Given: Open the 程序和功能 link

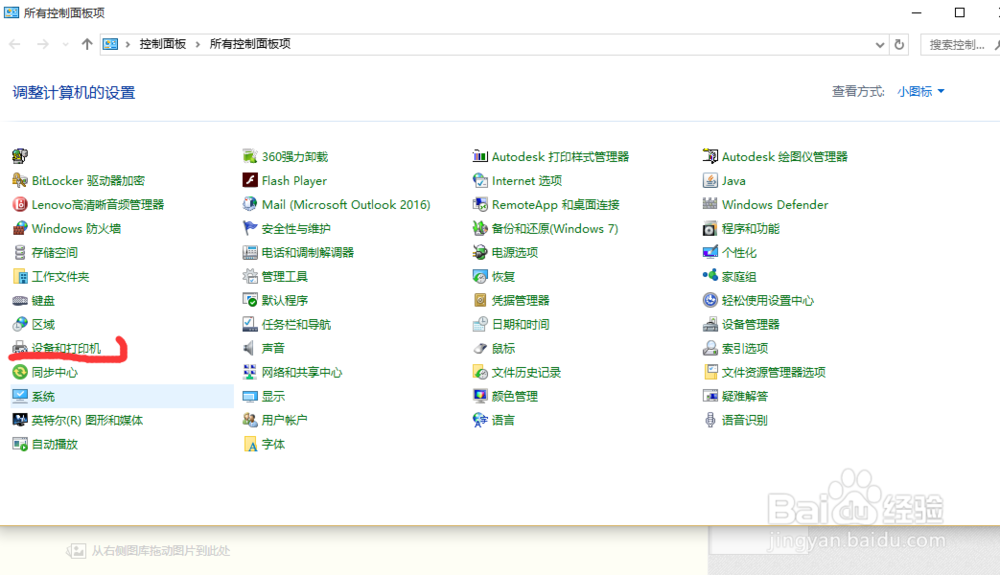Looking at the screenshot, I should click(751, 228).
